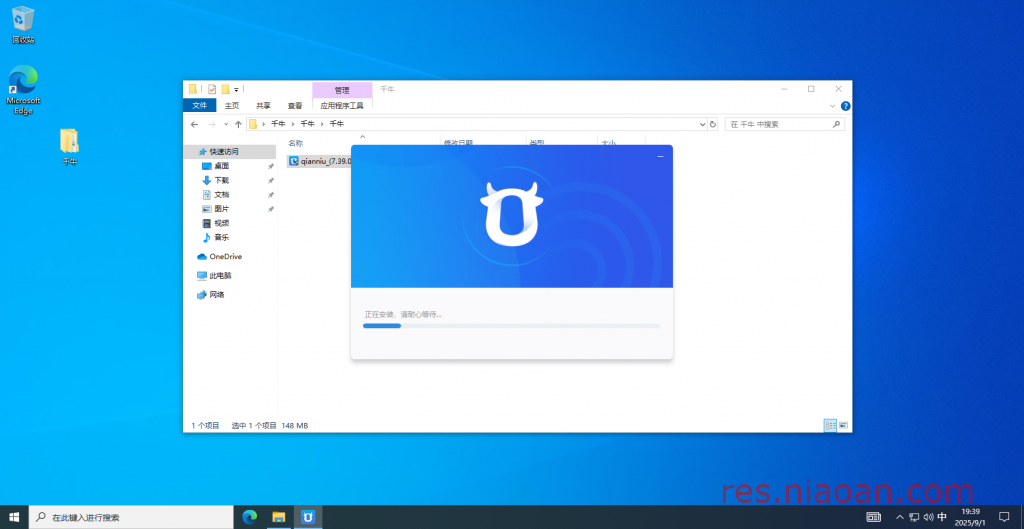
Task: Open 下载 in the navigation pane
Action: 221,180
